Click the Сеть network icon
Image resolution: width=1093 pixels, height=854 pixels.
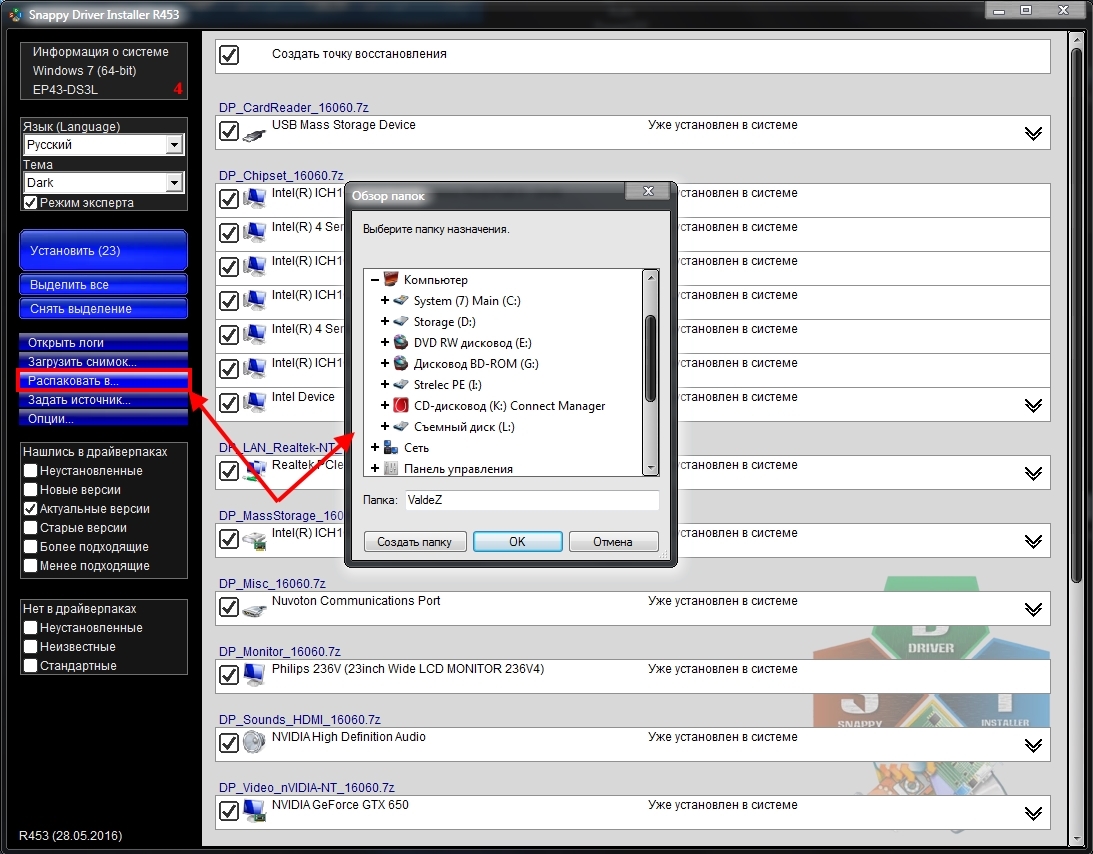coord(391,448)
